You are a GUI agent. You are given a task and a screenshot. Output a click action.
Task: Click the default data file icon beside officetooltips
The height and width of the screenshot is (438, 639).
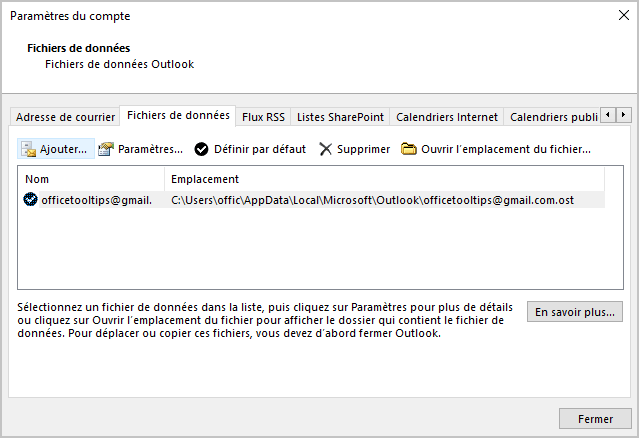tap(30, 200)
